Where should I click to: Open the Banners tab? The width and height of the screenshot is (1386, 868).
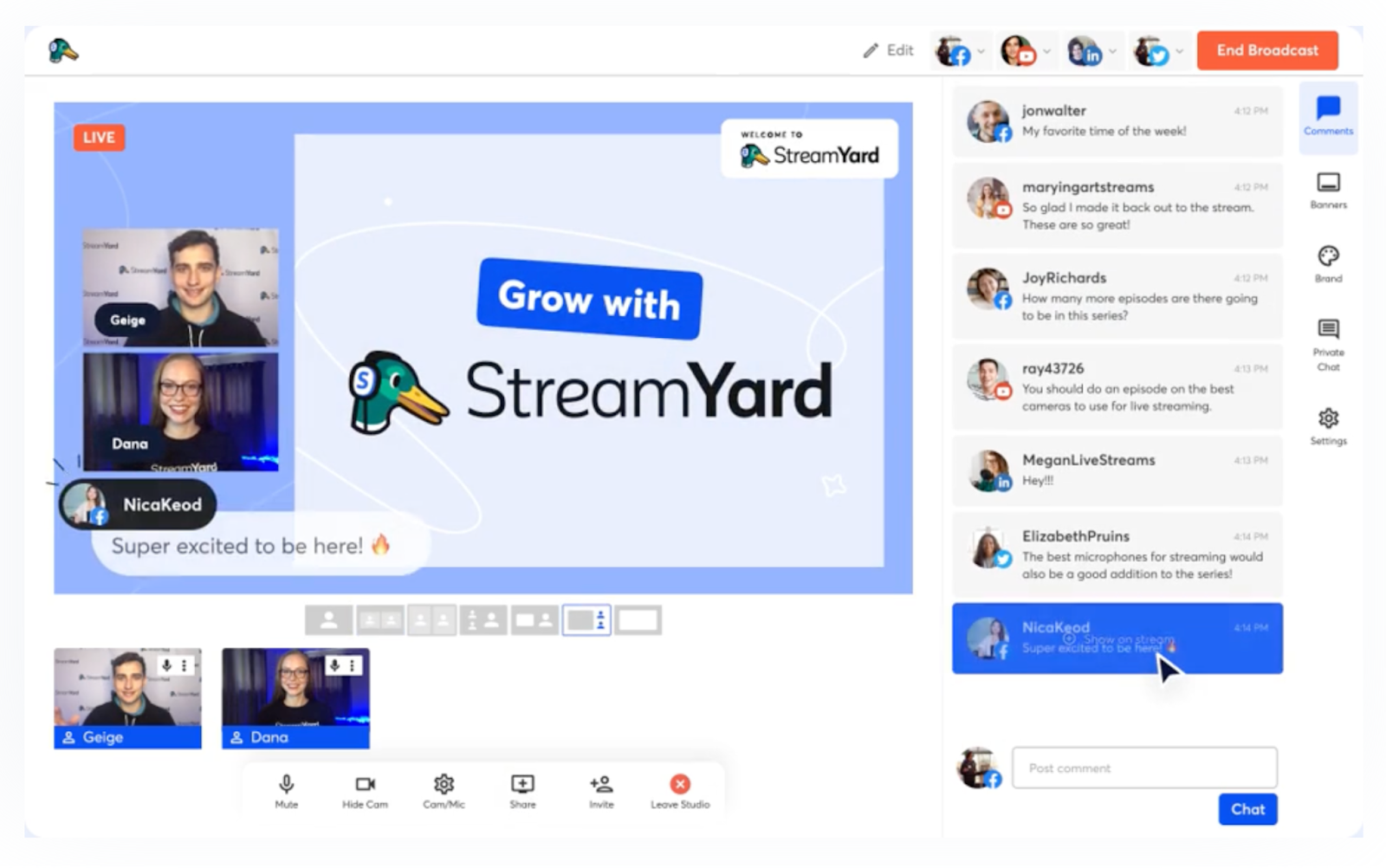[1328, 191]
